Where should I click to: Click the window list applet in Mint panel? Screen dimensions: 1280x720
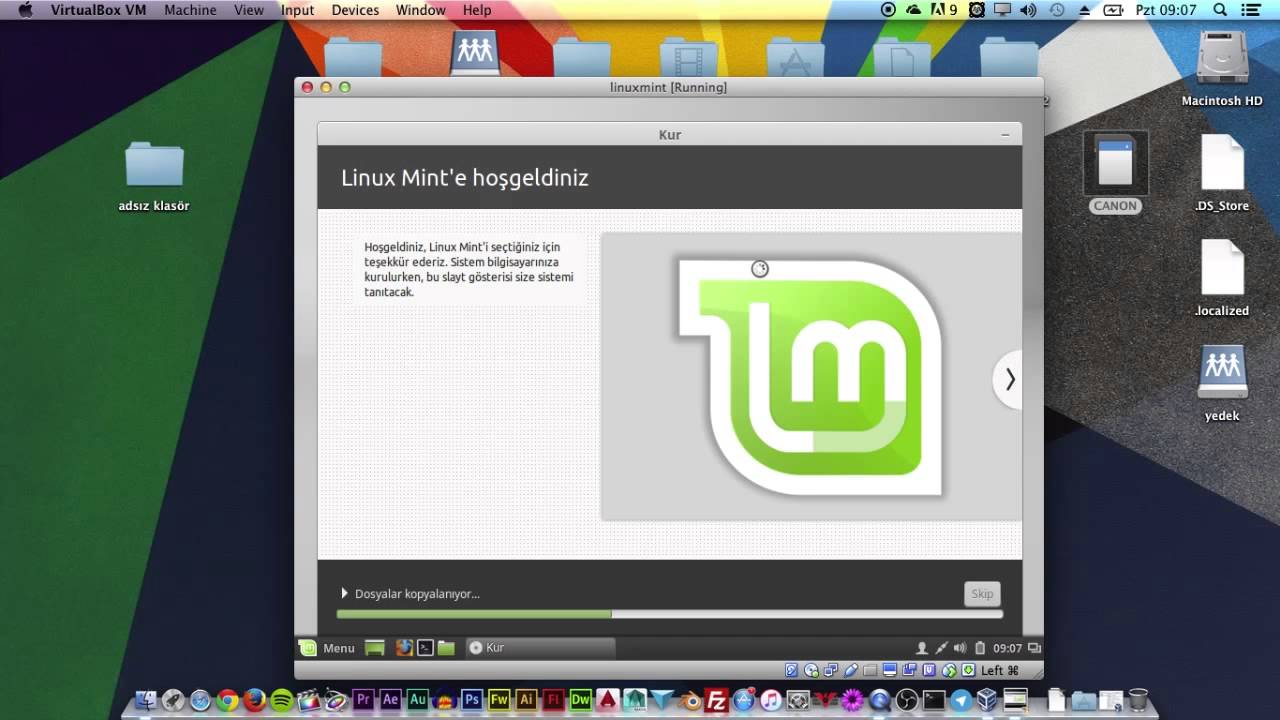[1034, 648]
